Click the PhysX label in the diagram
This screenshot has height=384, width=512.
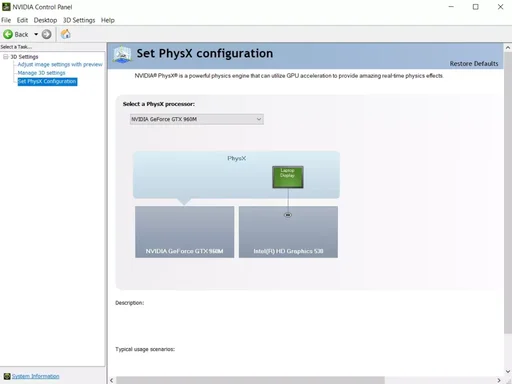[237, 158]
